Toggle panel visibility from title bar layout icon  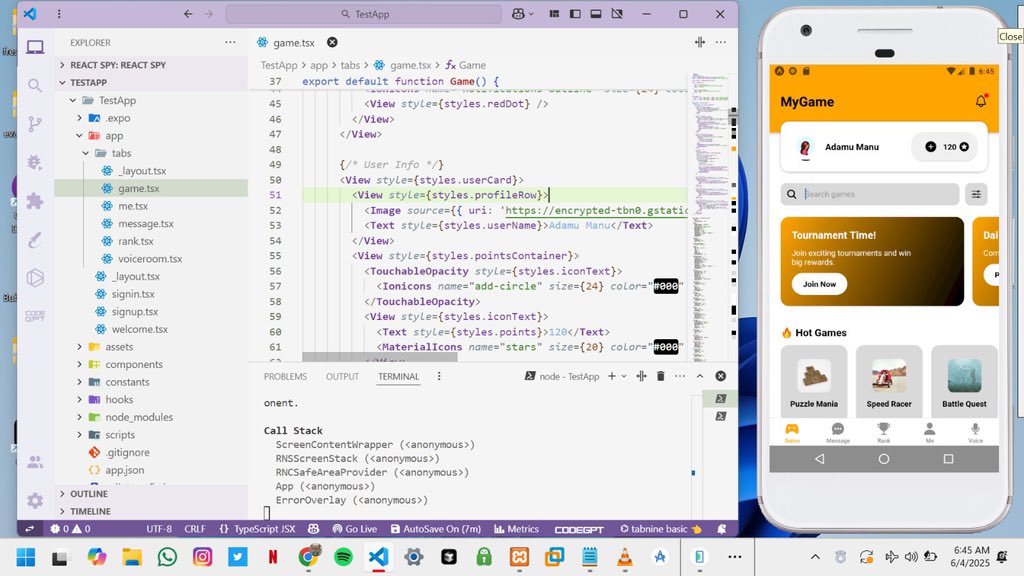[x=596, y=15]
